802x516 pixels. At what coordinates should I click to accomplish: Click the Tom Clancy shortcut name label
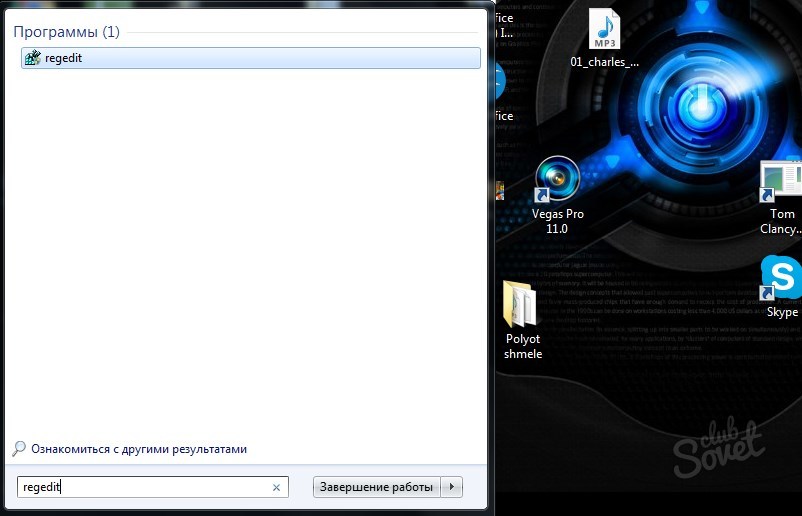782,221
